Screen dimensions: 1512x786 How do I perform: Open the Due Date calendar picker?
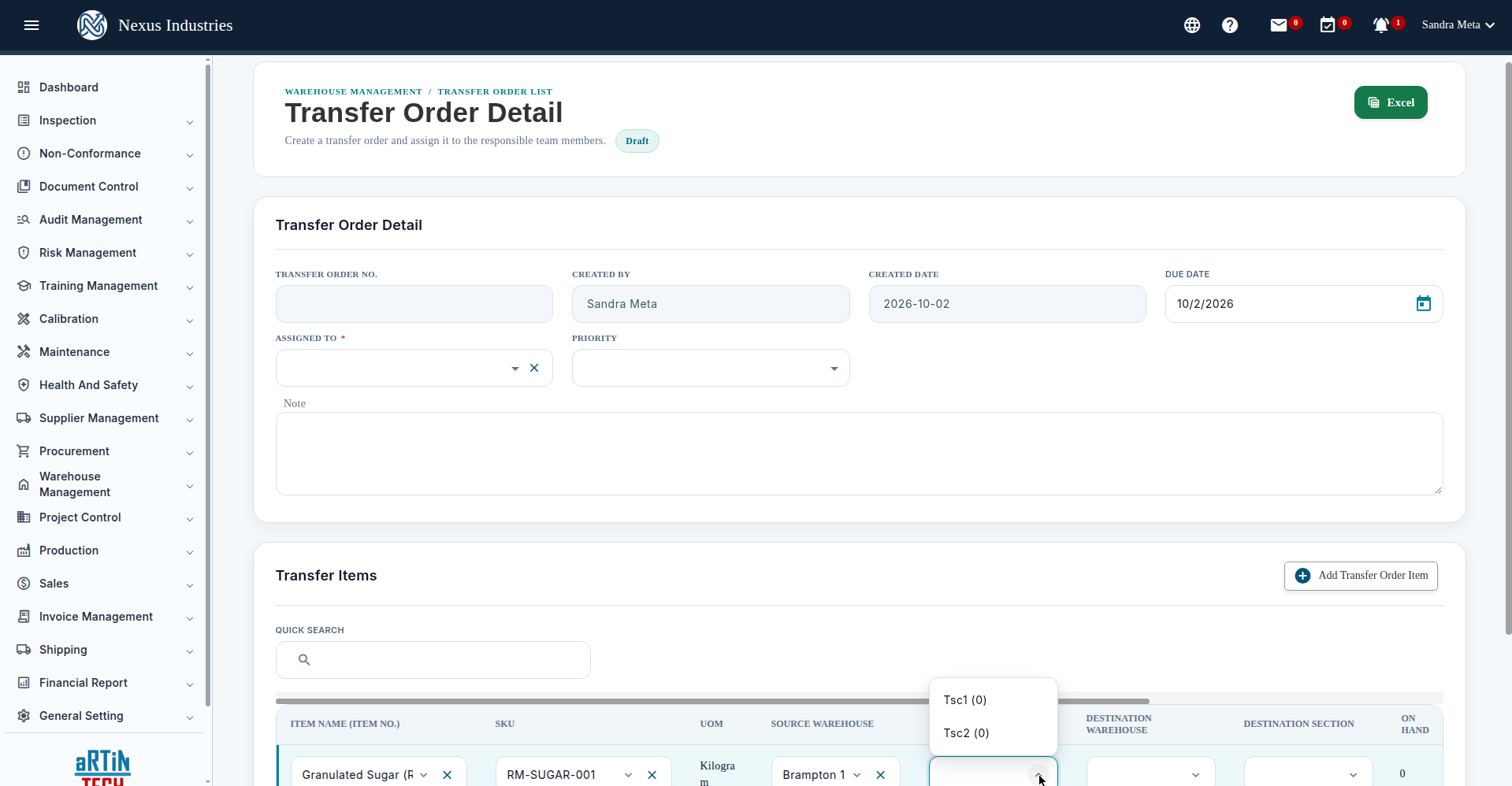1424,304
